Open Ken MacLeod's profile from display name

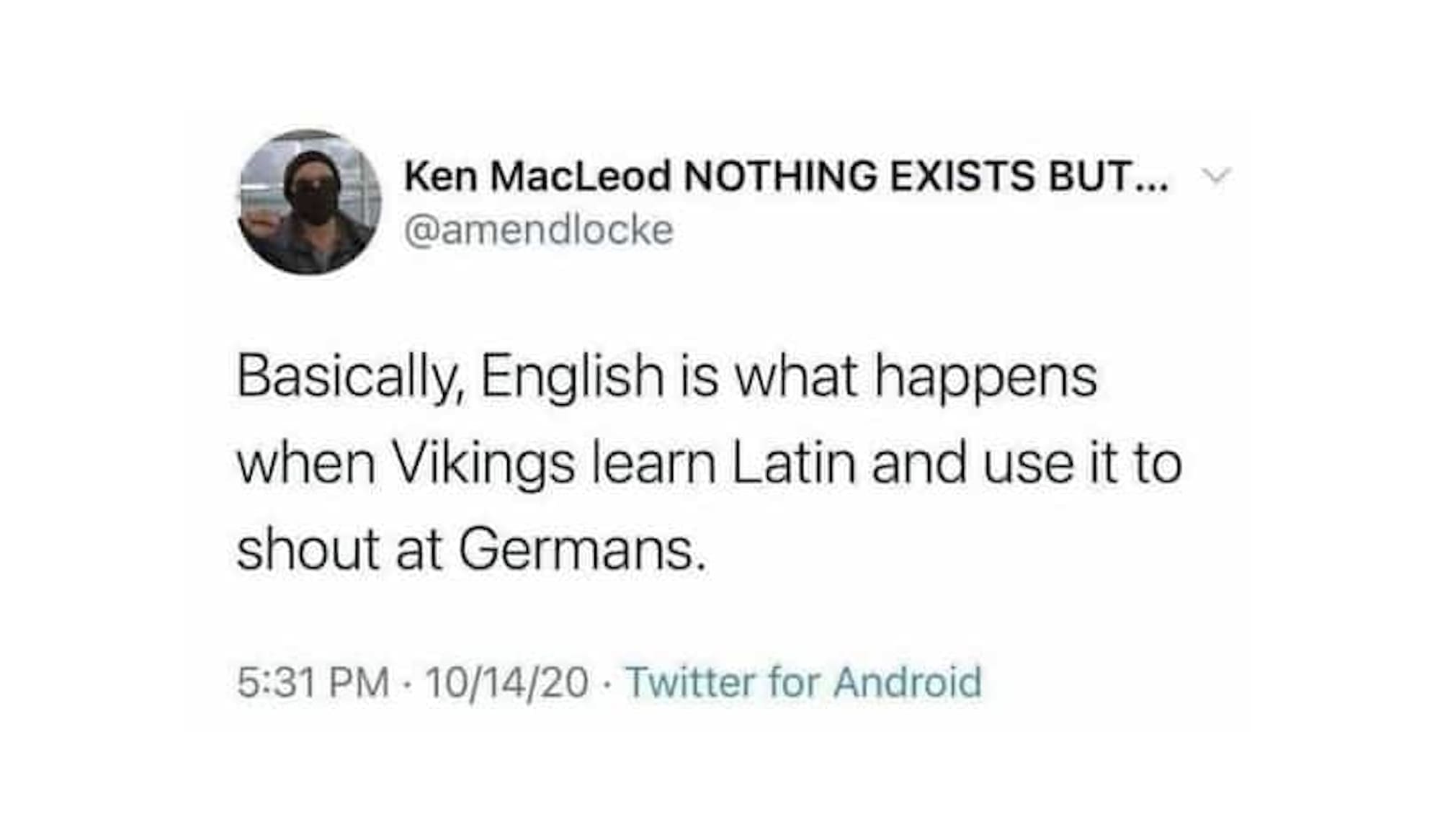(537, 176)
